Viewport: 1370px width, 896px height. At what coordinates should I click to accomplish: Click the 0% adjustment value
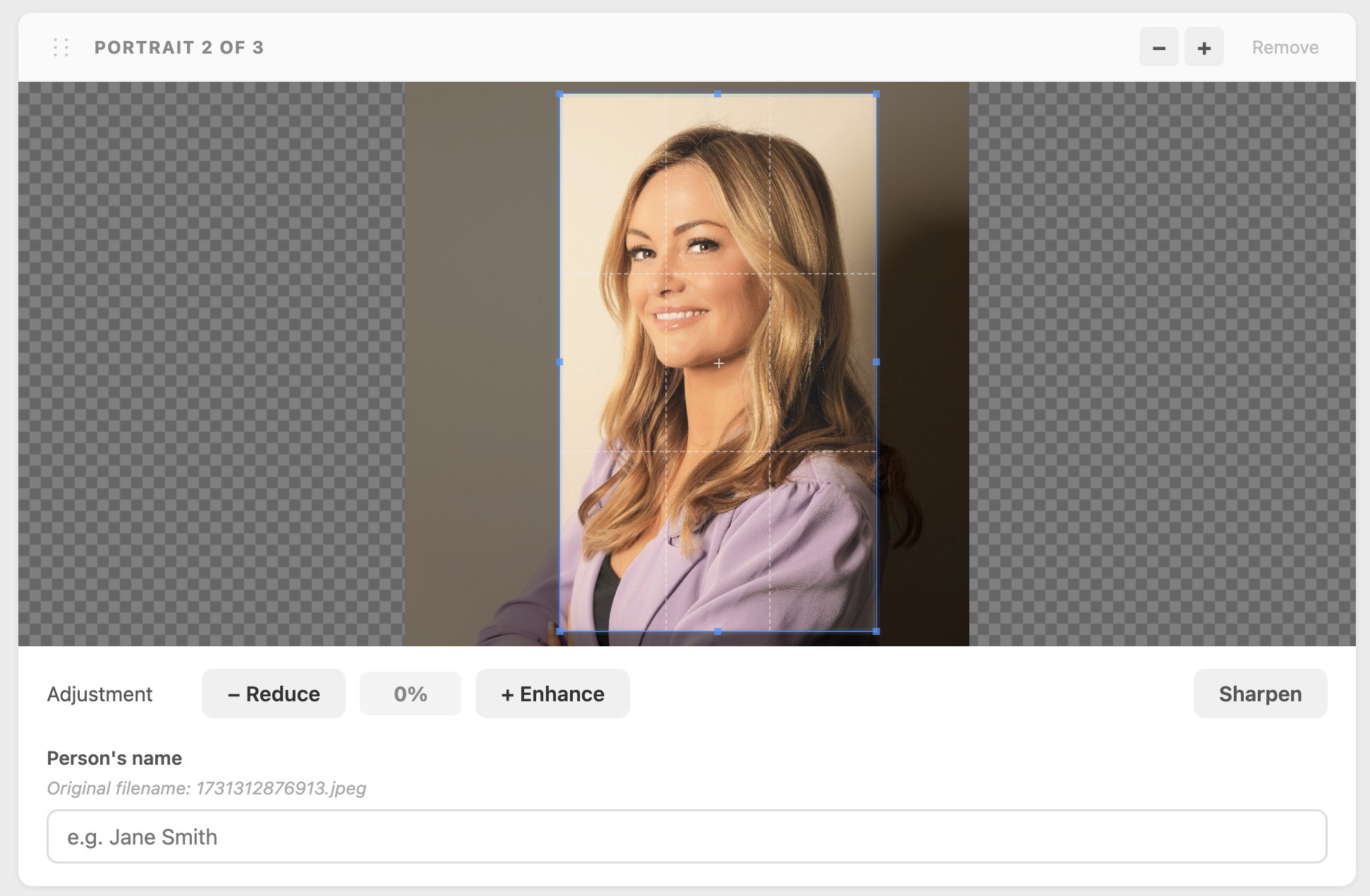411,694
